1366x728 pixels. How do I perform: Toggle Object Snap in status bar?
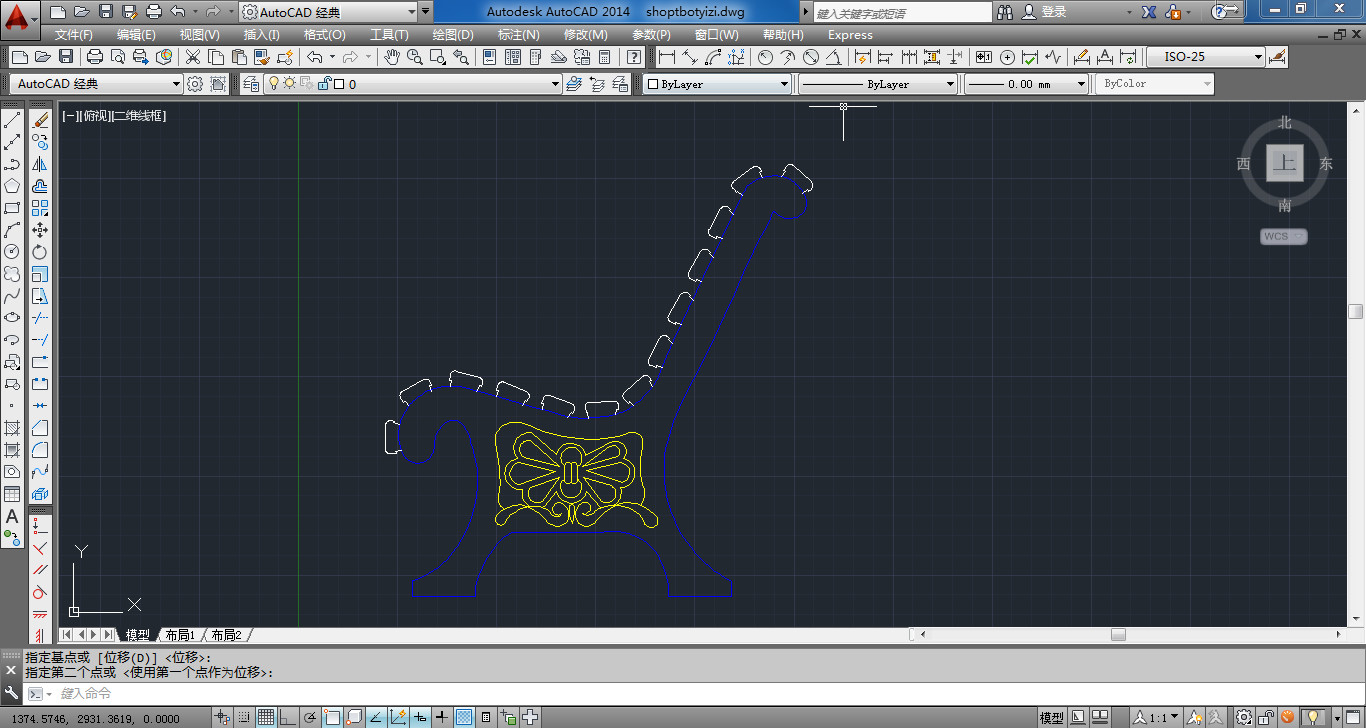332,717
